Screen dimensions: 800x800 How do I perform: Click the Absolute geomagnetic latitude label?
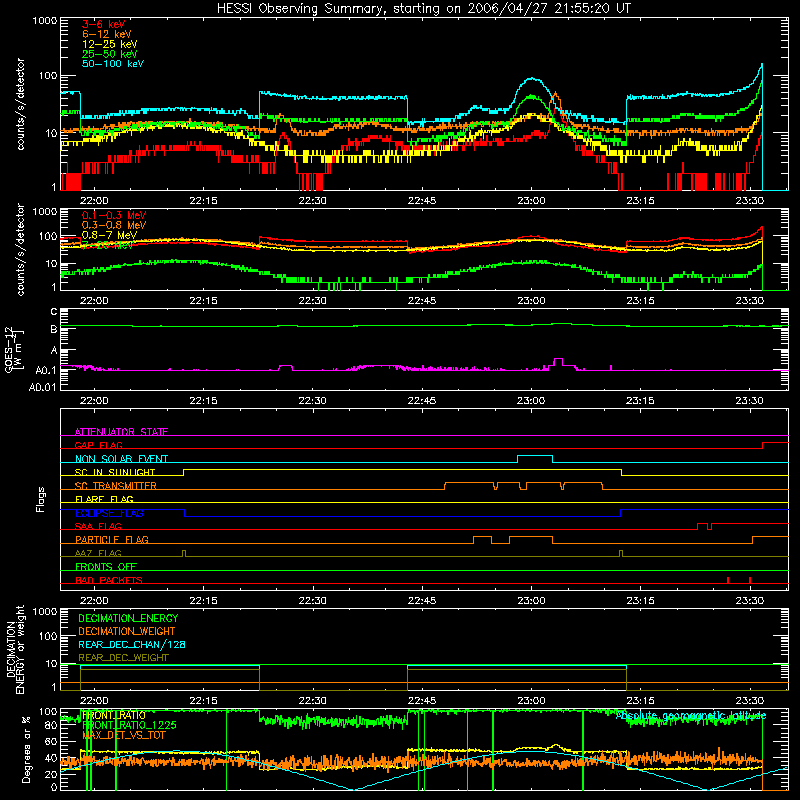pos(691,716)
